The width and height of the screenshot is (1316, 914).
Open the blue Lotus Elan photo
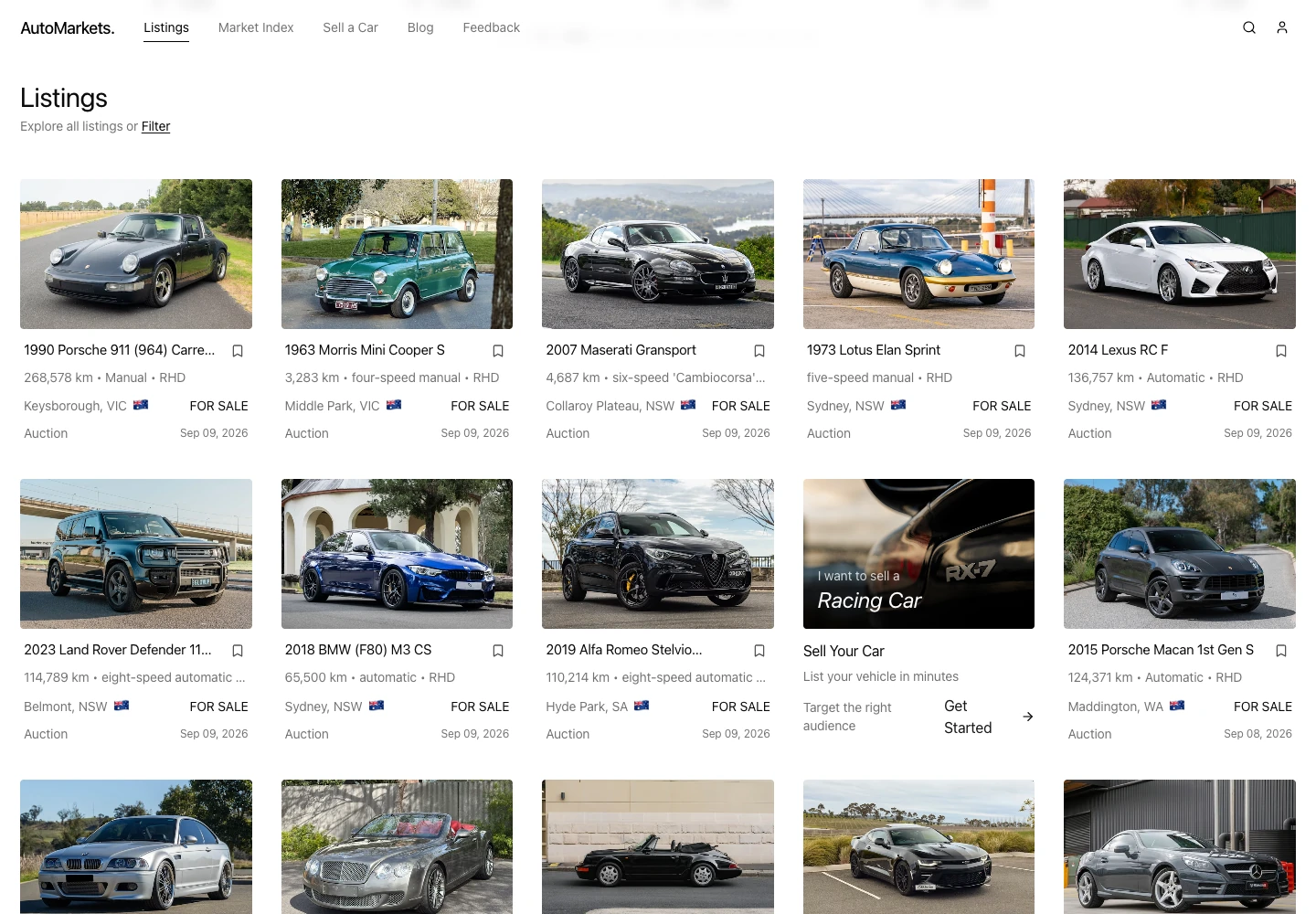tap(918, 254)
